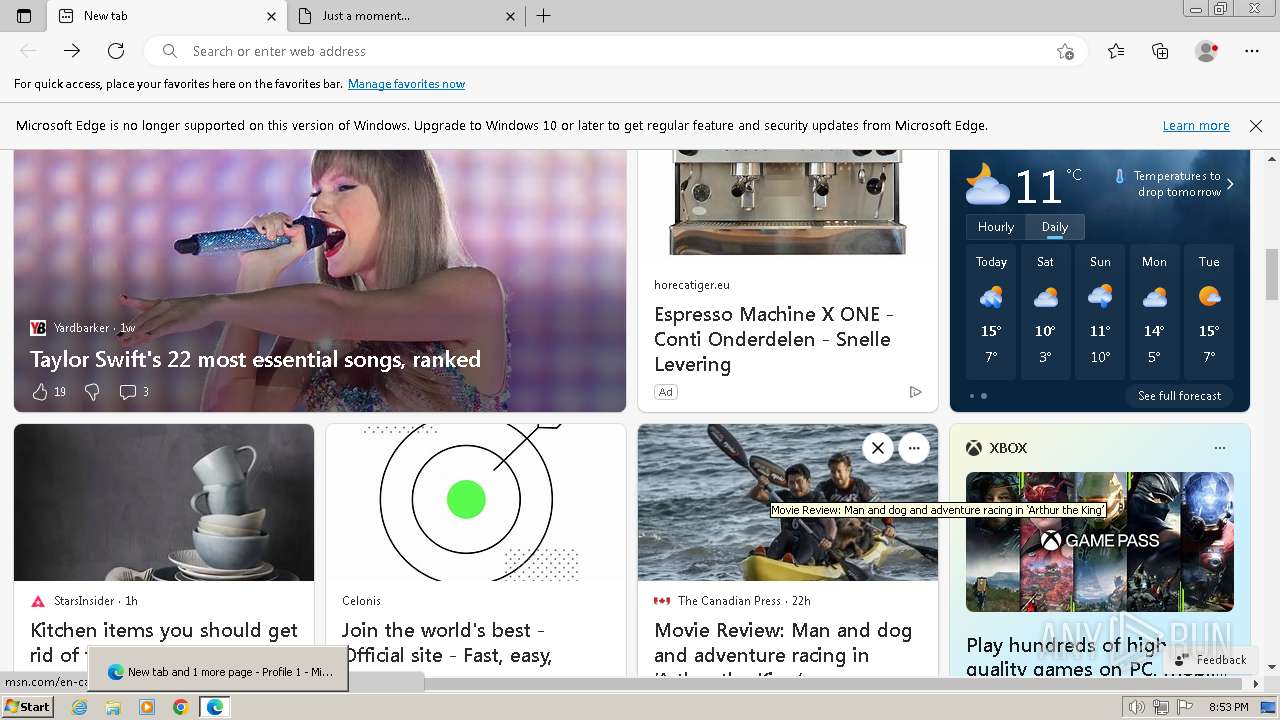The image size is (1280, 720).
Task: Hide the Movie Review story with X
Action: click(878, 448)
